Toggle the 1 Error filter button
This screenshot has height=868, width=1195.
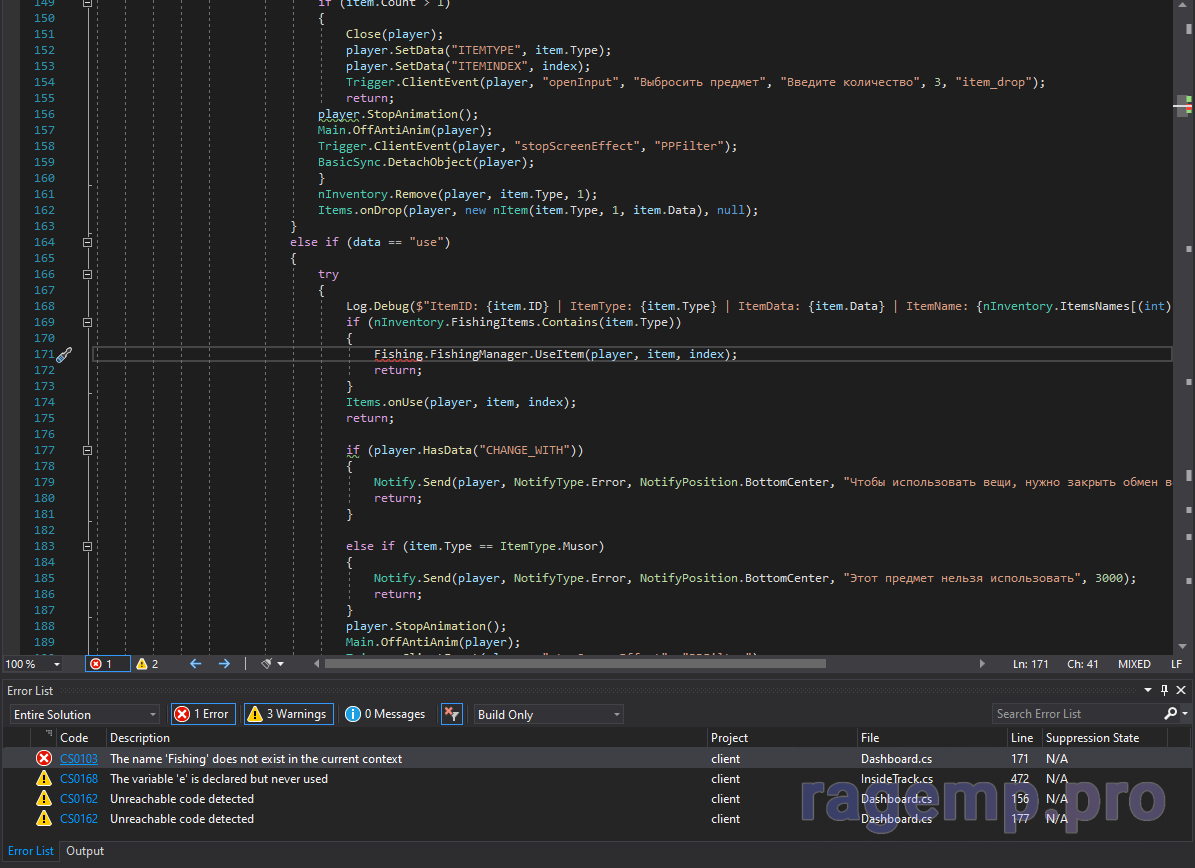pos(203,714)
